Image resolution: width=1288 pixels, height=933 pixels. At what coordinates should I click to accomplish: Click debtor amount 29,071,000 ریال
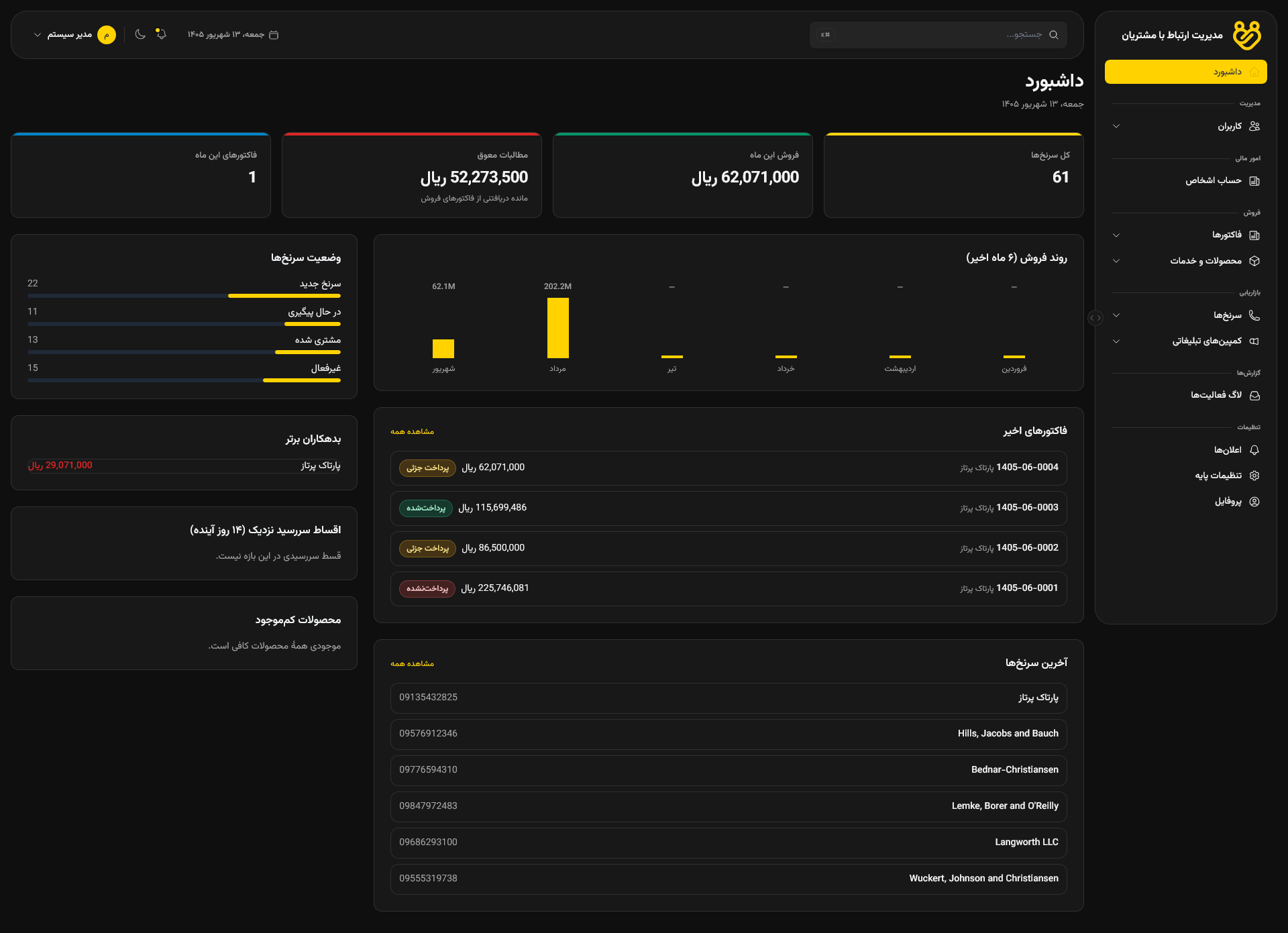click(x=60, y=465)
